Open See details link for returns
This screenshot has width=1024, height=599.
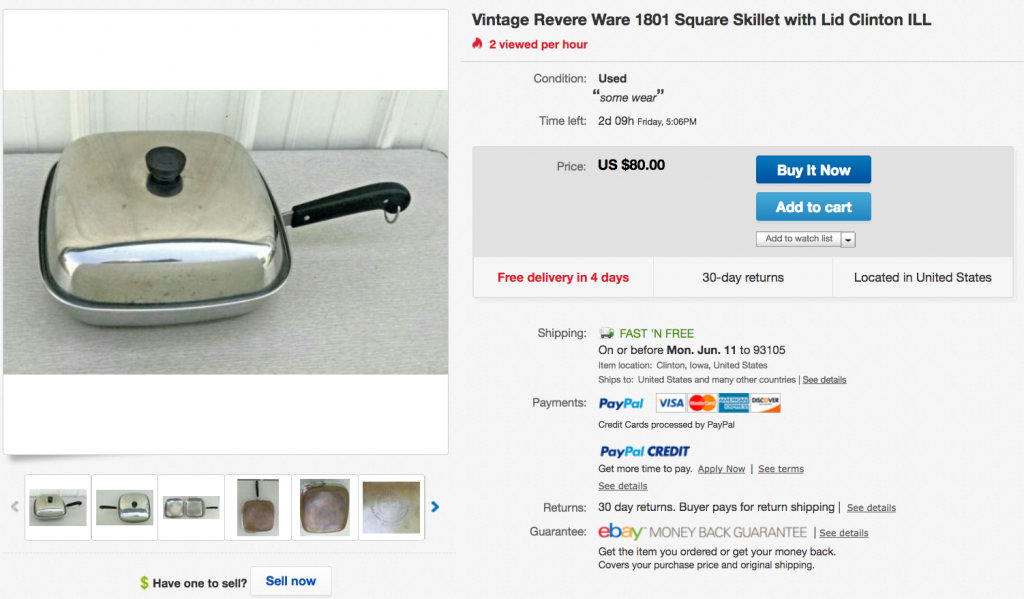[x=871, y=508]
